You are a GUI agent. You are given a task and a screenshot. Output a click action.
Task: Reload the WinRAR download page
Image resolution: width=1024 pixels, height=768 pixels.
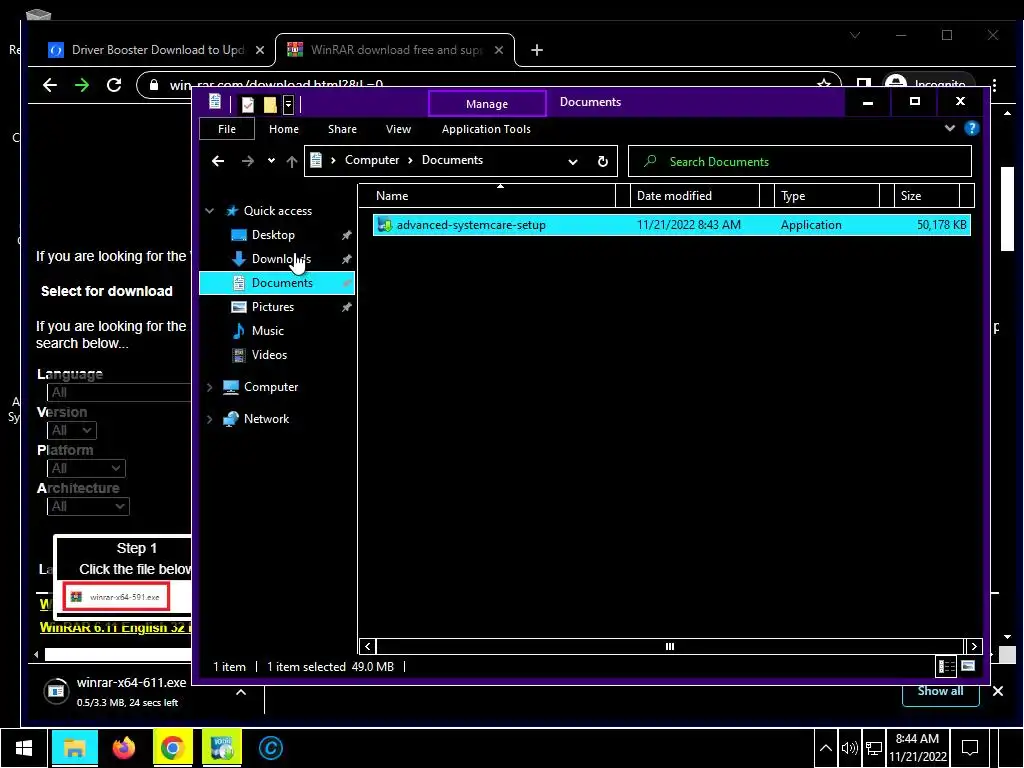pos(114,85)
